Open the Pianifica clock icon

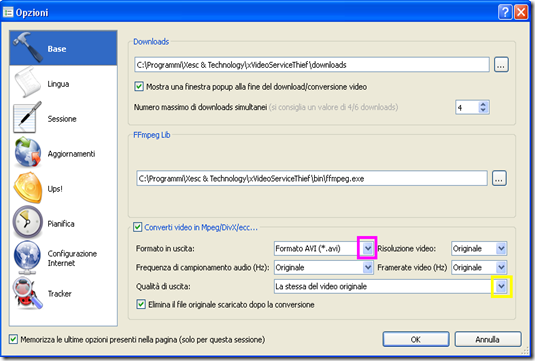pos(27,222)
